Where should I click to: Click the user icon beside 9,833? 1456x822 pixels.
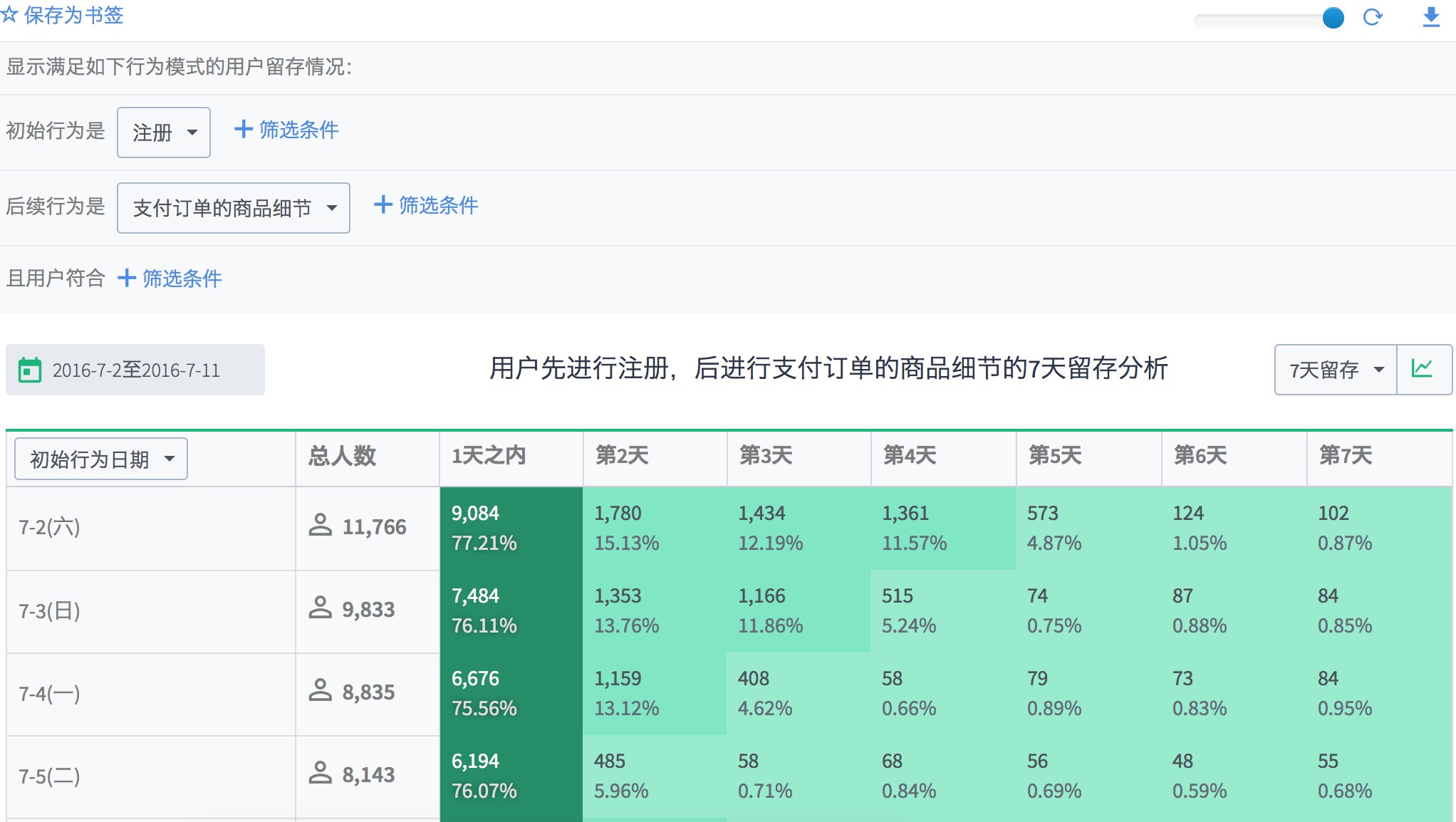[x=321, y=608]
